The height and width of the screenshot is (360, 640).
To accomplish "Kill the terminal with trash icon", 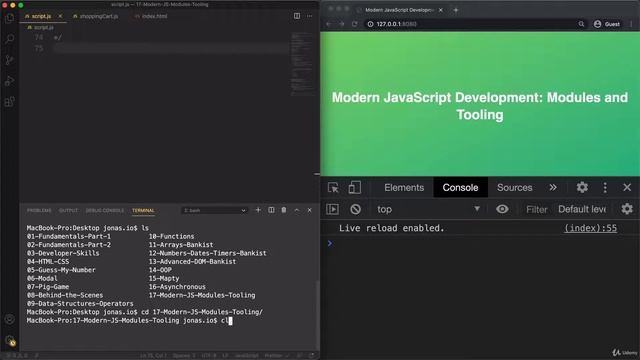I will pos(284,210).
